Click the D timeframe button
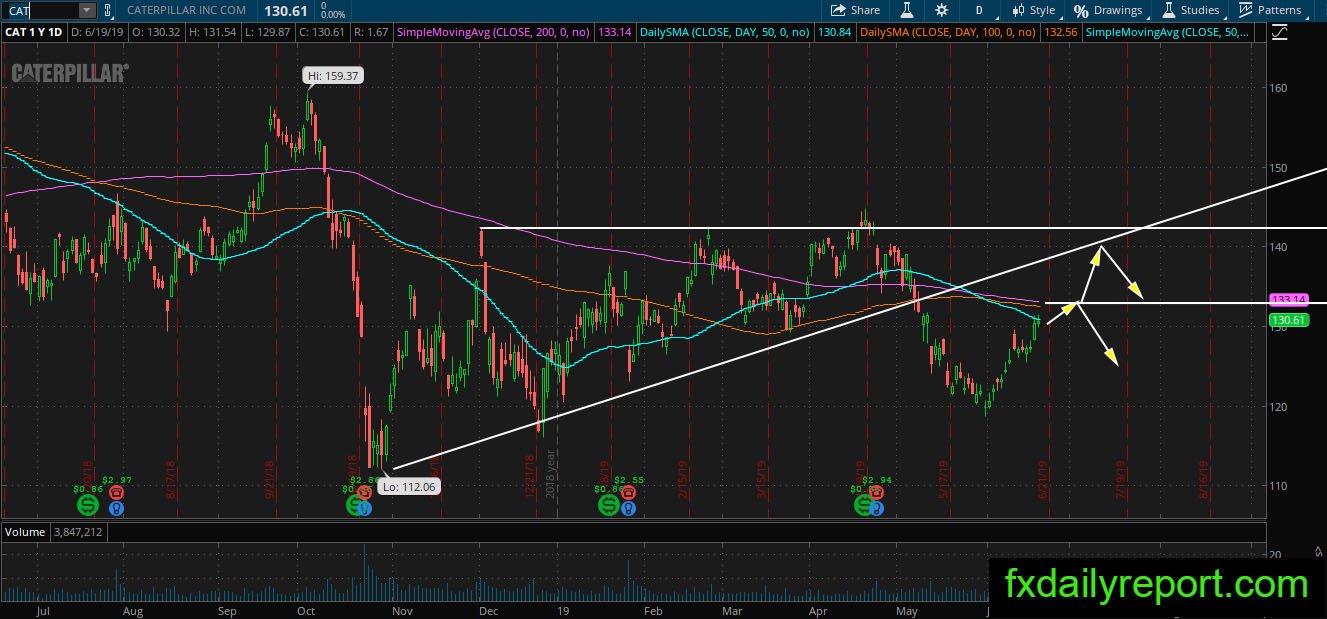 (x=979, y=10)
